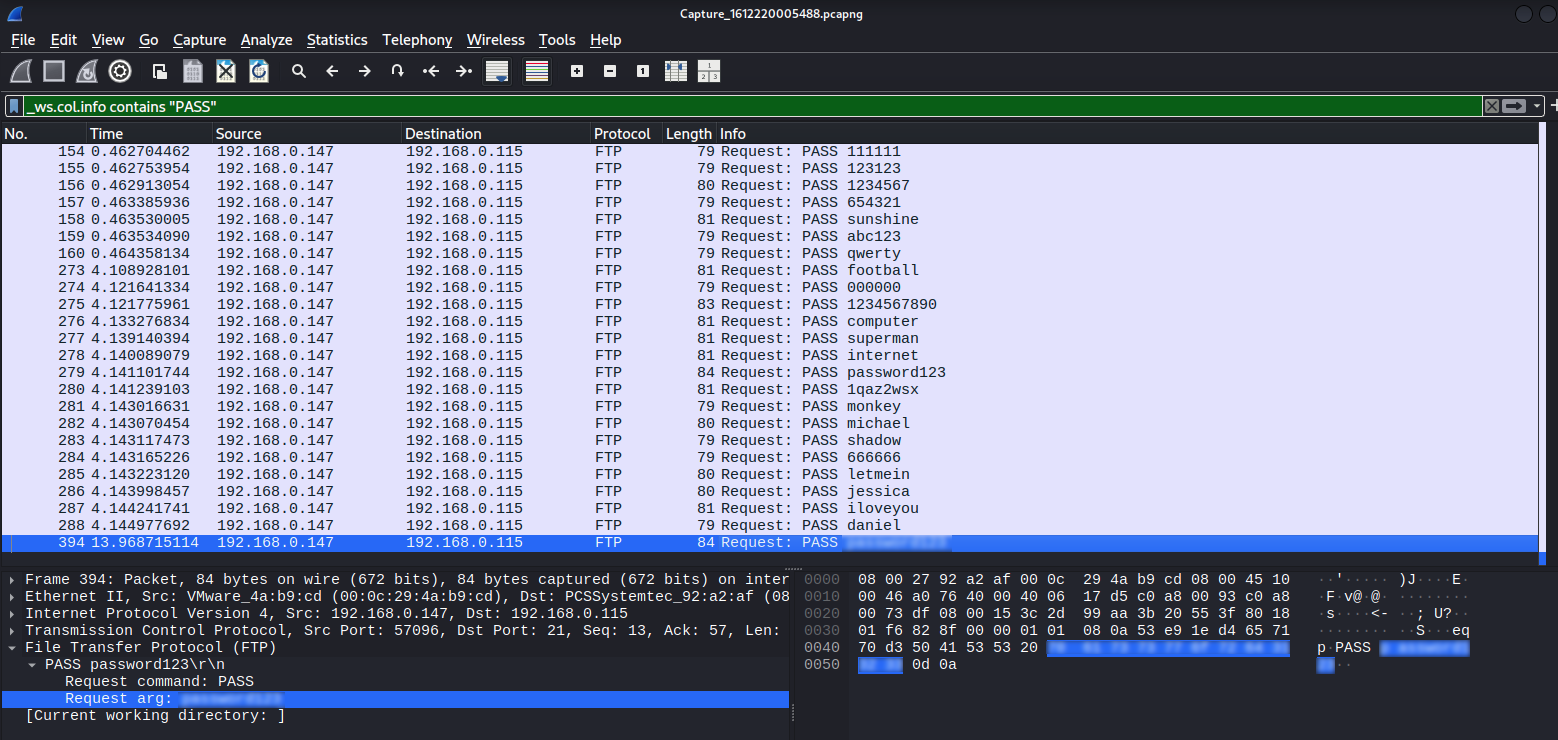Clear the display filter
The image size is (1558, 740).
click(x=1491, y=106)
